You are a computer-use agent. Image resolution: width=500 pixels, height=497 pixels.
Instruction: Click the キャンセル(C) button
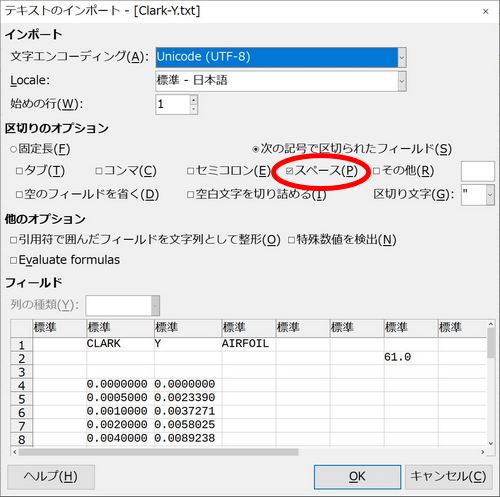[x=448, y=477]
